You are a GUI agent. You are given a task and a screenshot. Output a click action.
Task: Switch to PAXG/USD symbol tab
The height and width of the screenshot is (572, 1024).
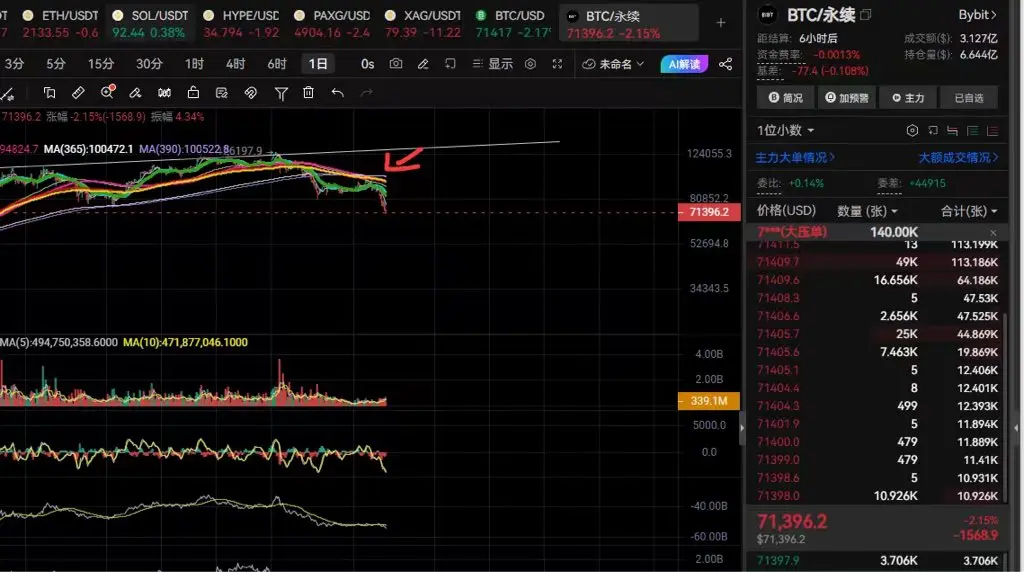click(332, 24)
